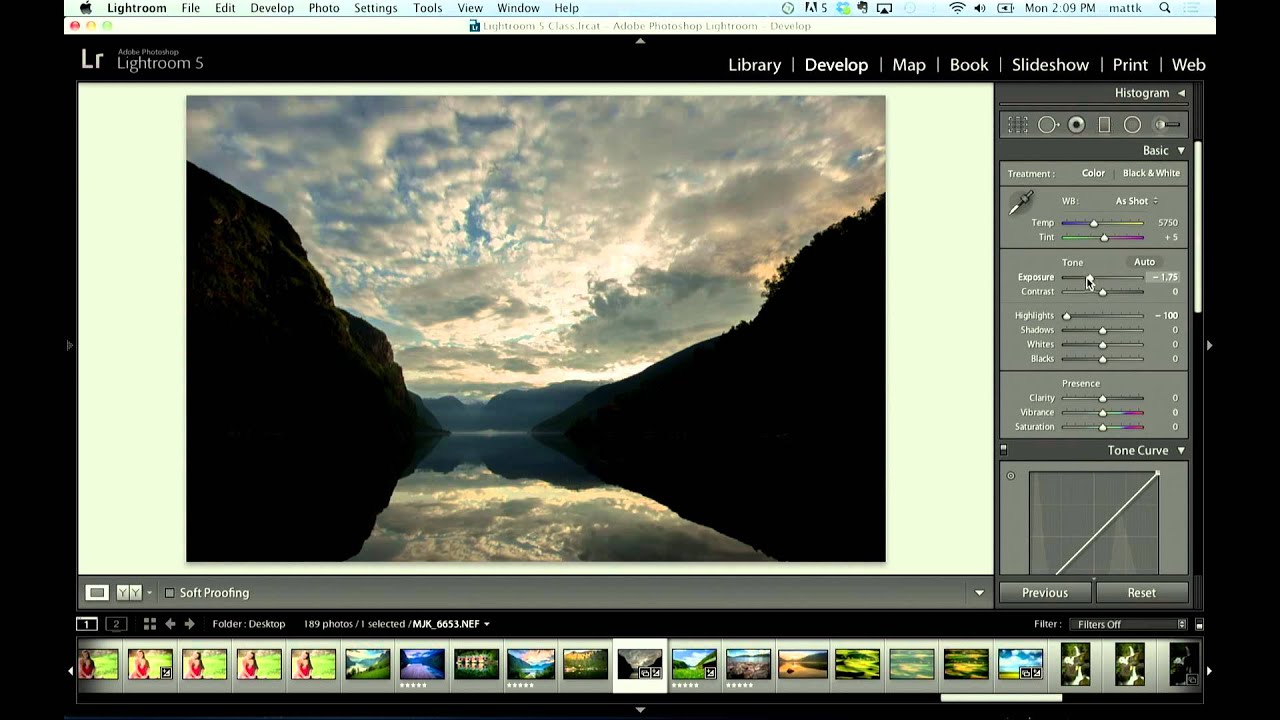Click the Previous button
The width and height of the screenshot is (1280, 720).
tap(1045, 593)
